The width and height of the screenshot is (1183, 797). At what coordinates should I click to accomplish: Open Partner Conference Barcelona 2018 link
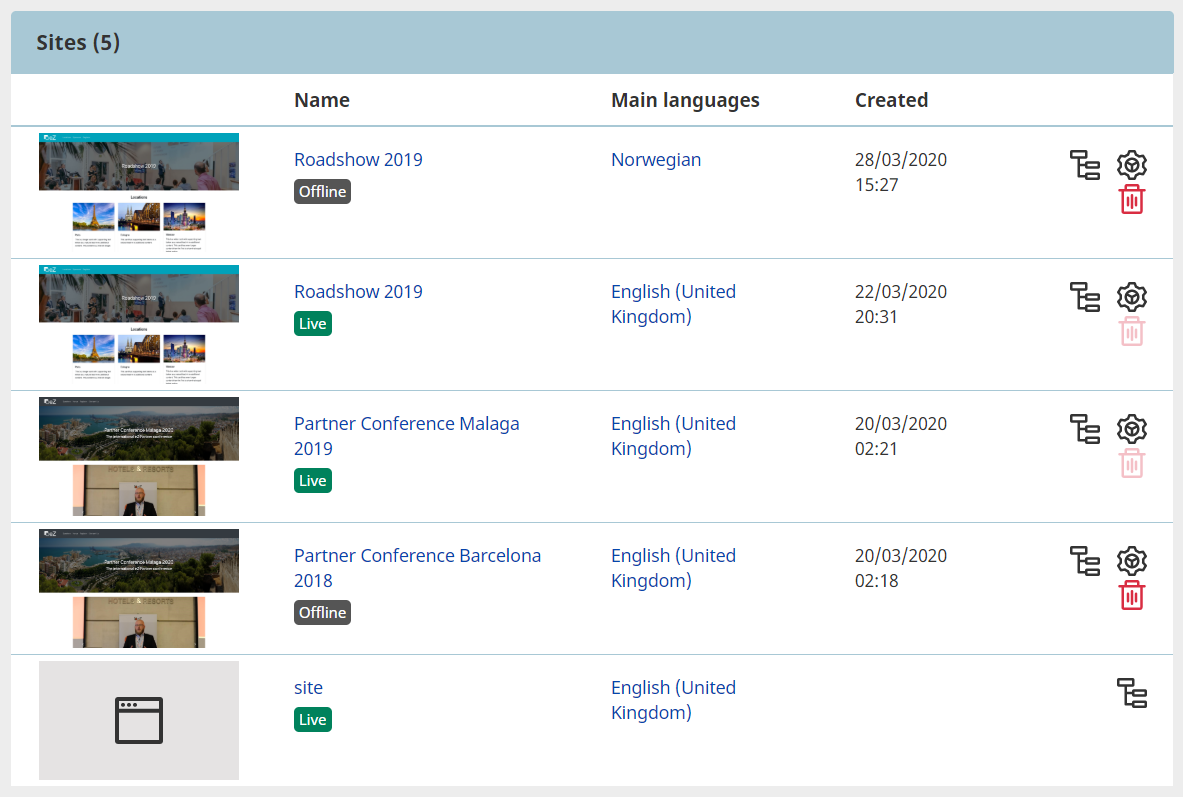click(x=417, y=568)
